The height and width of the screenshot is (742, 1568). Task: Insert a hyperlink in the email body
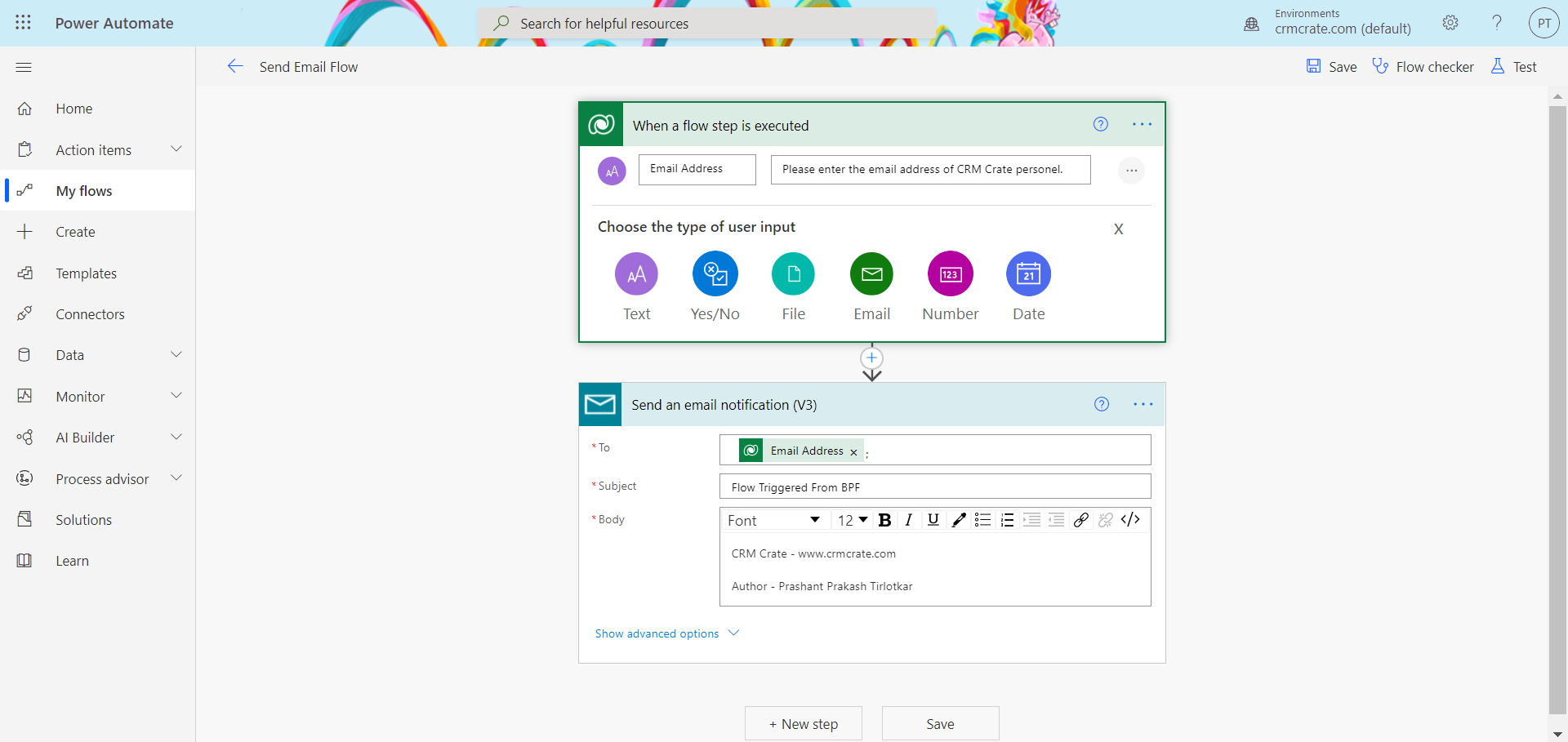pos(1081,520)
